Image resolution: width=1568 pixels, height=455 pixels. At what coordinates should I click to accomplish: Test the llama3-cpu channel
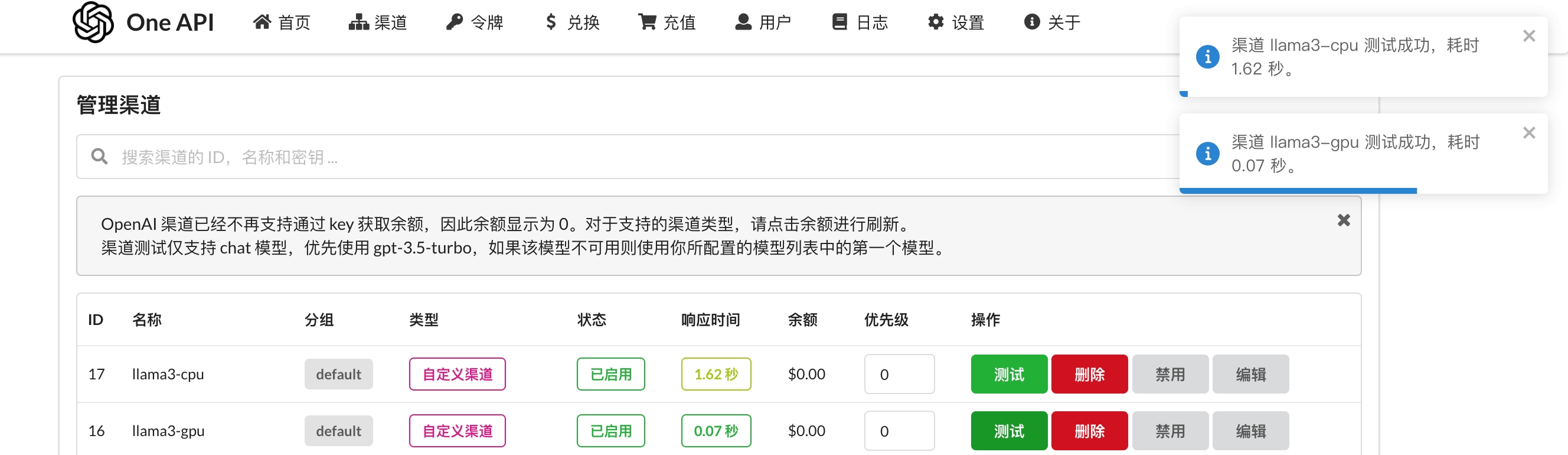pos(1008,374)
